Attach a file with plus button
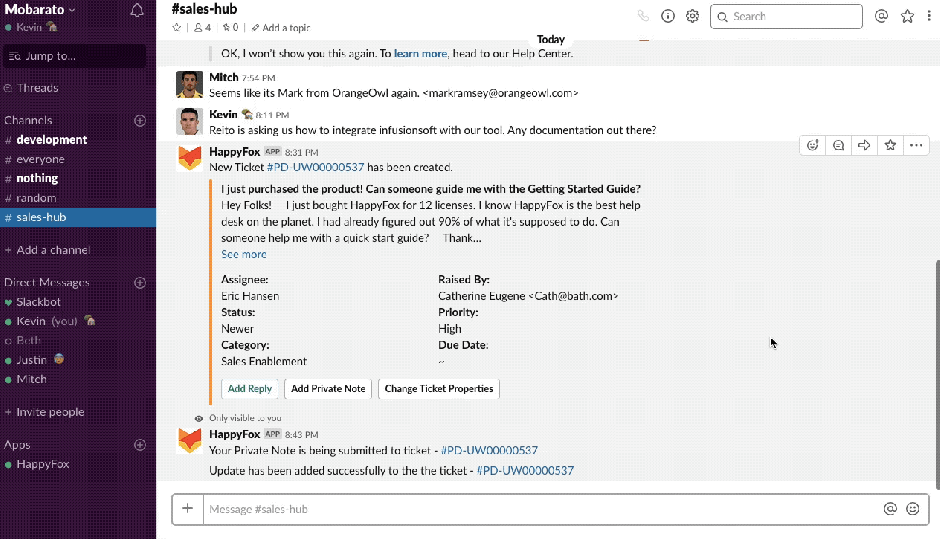Viewport: 940px width, 539px height. pos(188,509)
